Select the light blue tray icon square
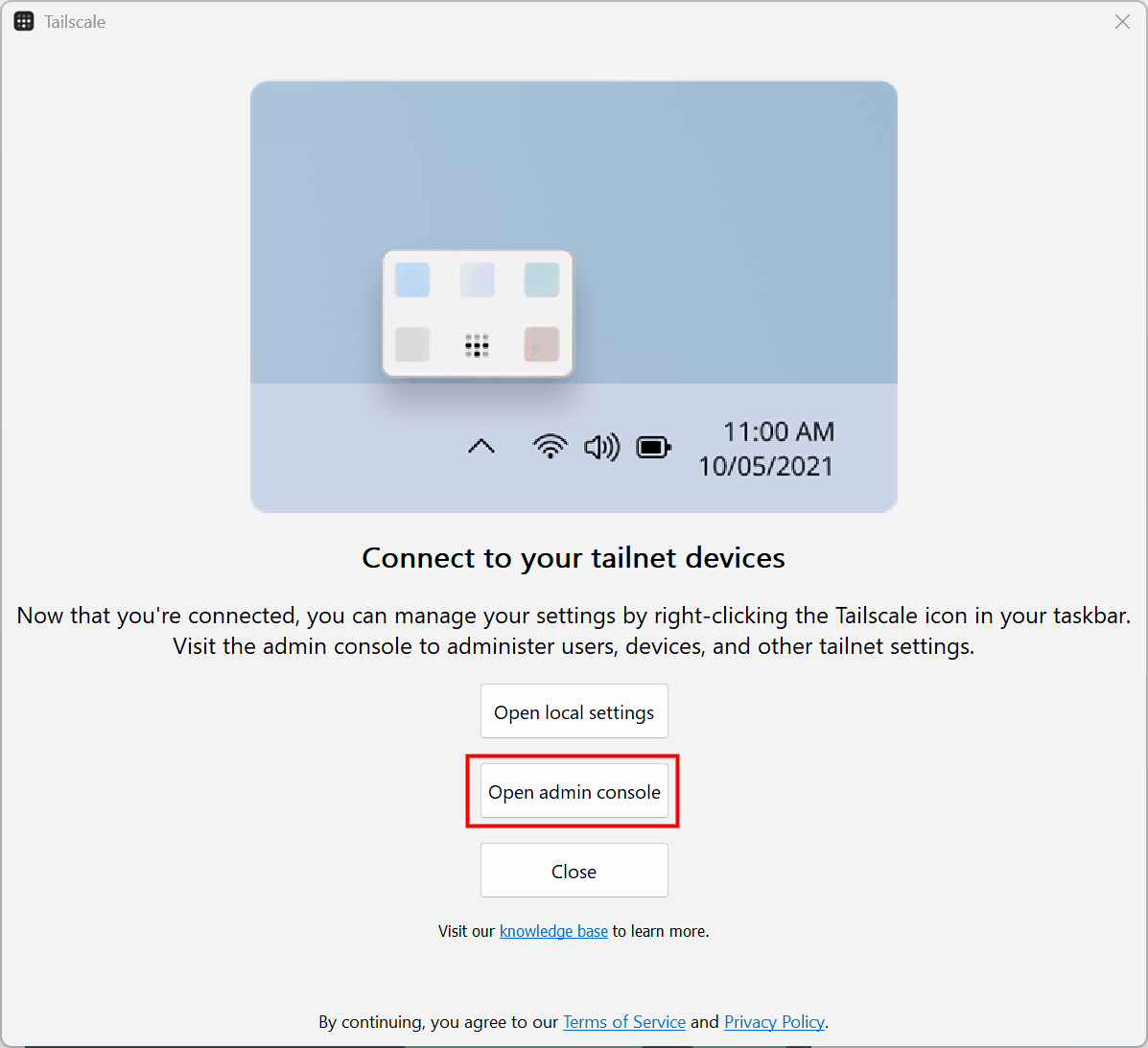 tap(412, 280)
